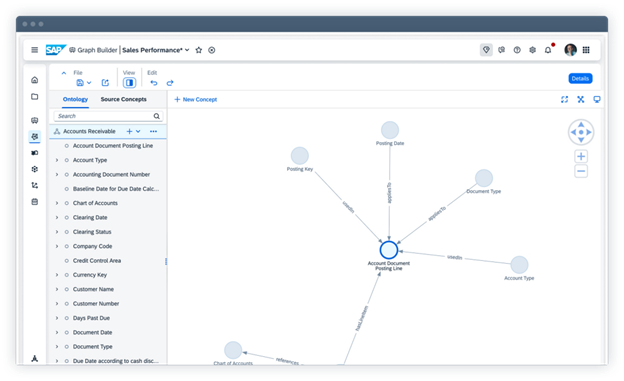Click the SAP logo
The height and width of the screenshot is (381, 624).
click(55, 50)
